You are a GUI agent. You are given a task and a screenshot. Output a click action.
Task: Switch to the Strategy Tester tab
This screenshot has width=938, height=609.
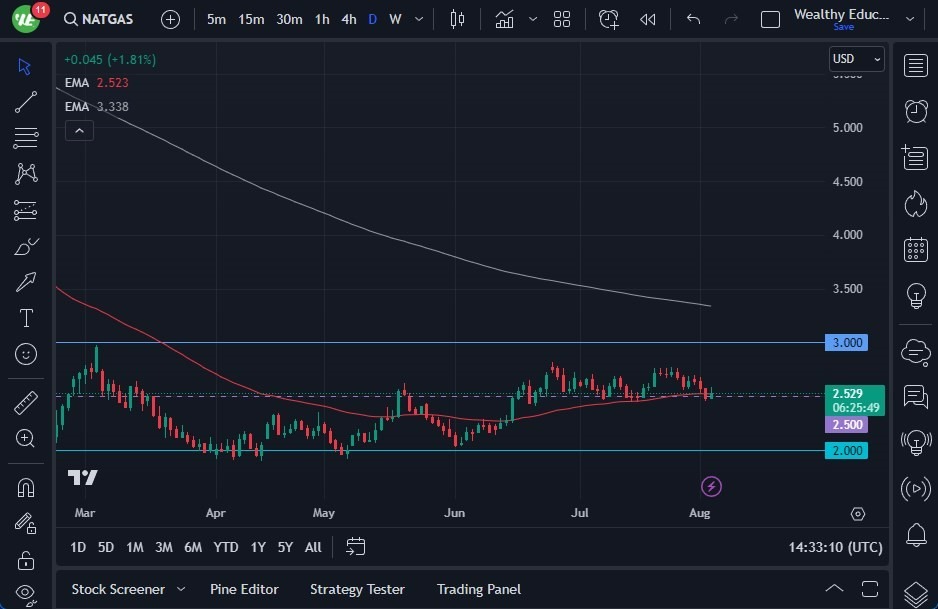tap(357, 589)
